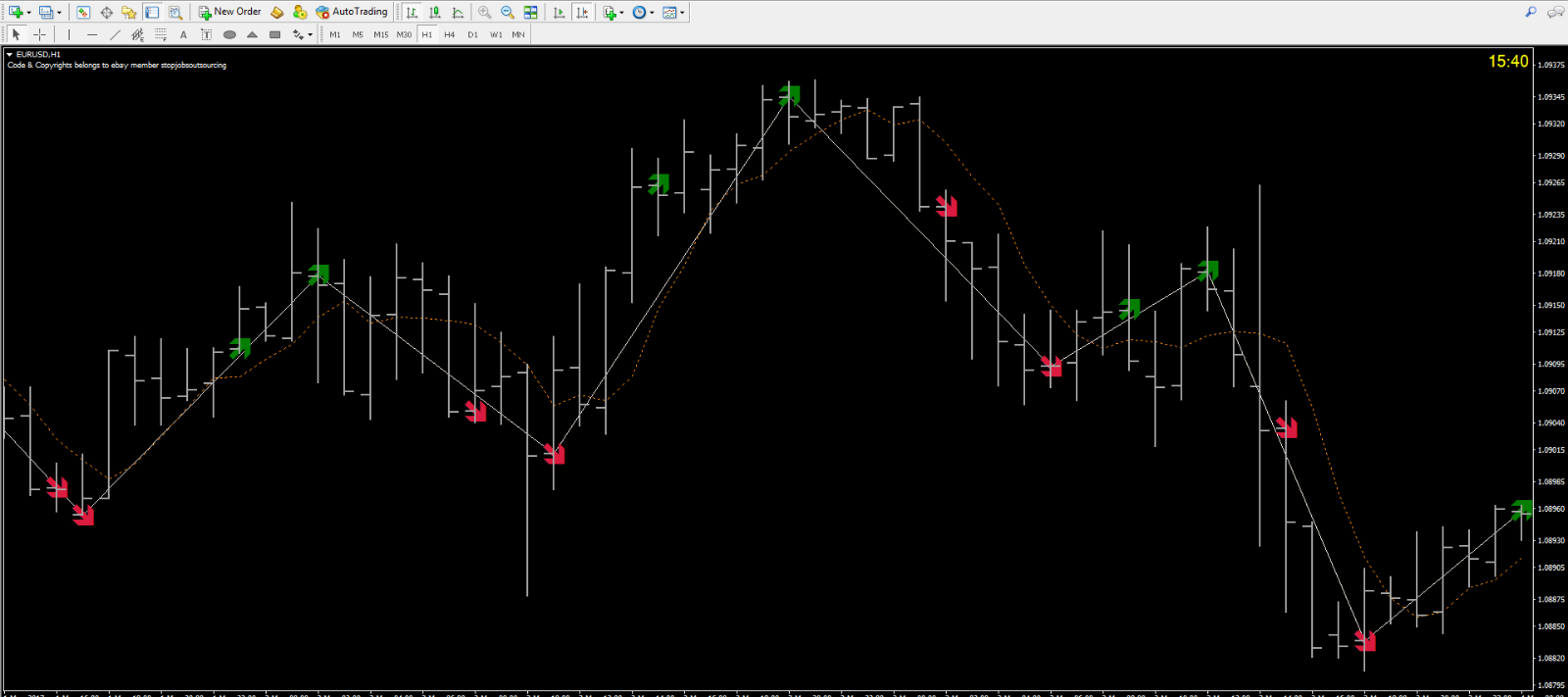
Task: Select the Cursor arrow tool
Action: pyautogui.click(x=16, y=34)
